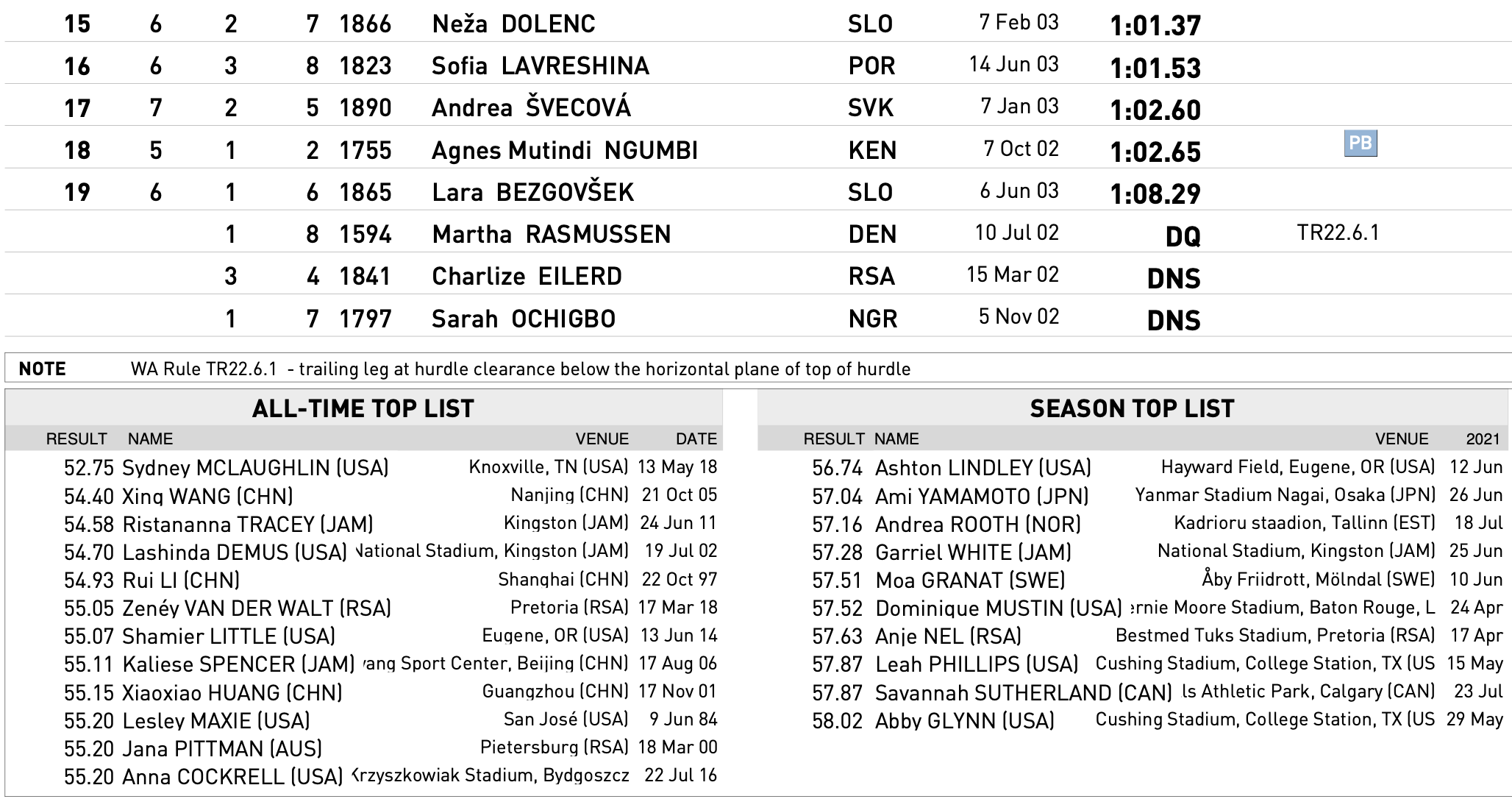Click Sydney MCLAUGHLIN (USA) in all-time list
Viewport: 1512px width, 799px height.
[x=255, y=468]
